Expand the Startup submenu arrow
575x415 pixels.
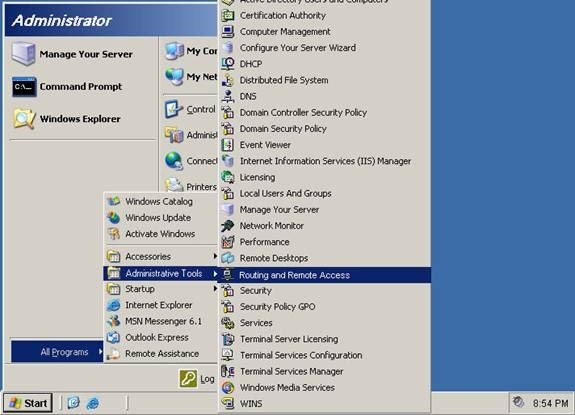pyautogui.click(x=215, y=289)
